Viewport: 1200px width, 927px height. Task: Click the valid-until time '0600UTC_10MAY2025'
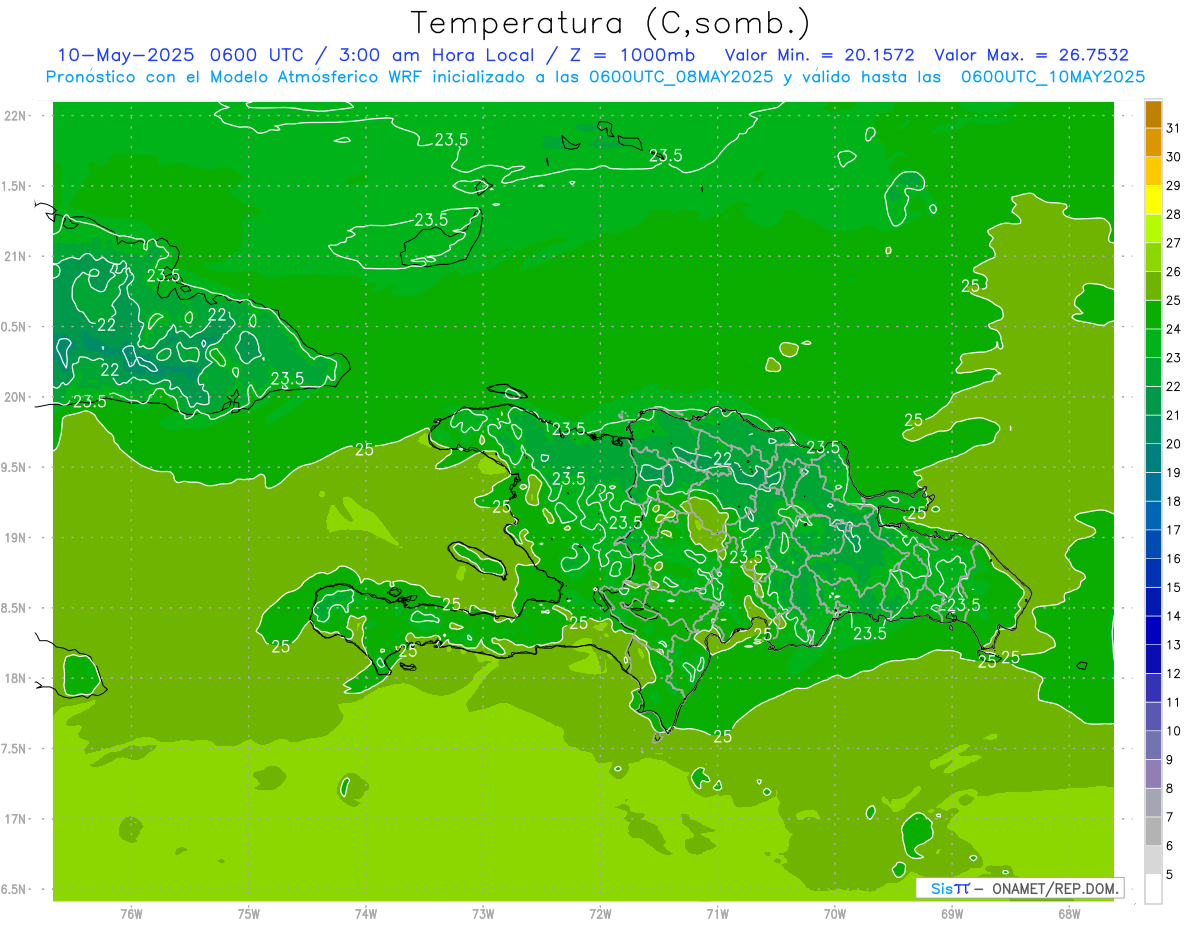pos(1053,77)
